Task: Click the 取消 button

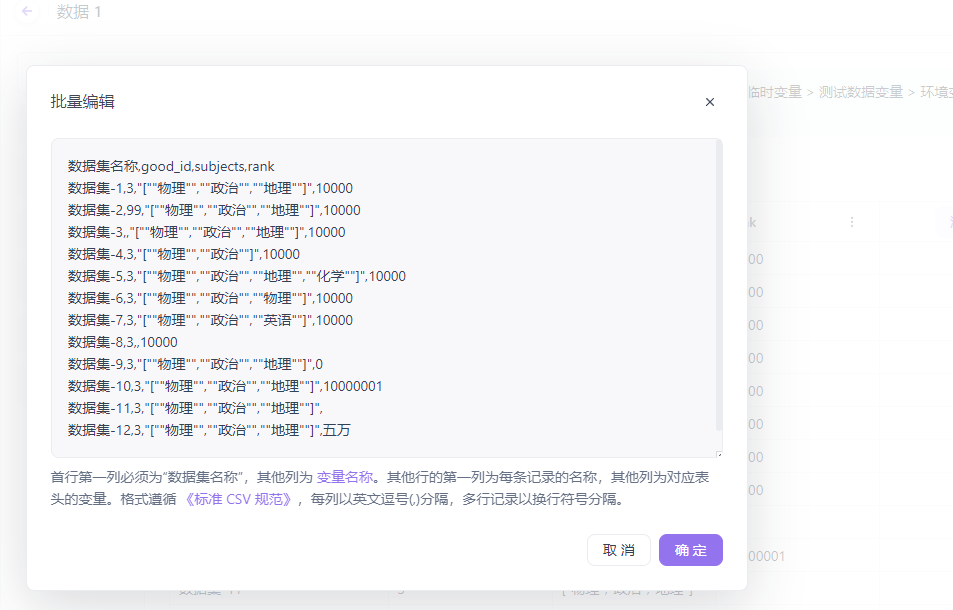Action: (619, 550)
